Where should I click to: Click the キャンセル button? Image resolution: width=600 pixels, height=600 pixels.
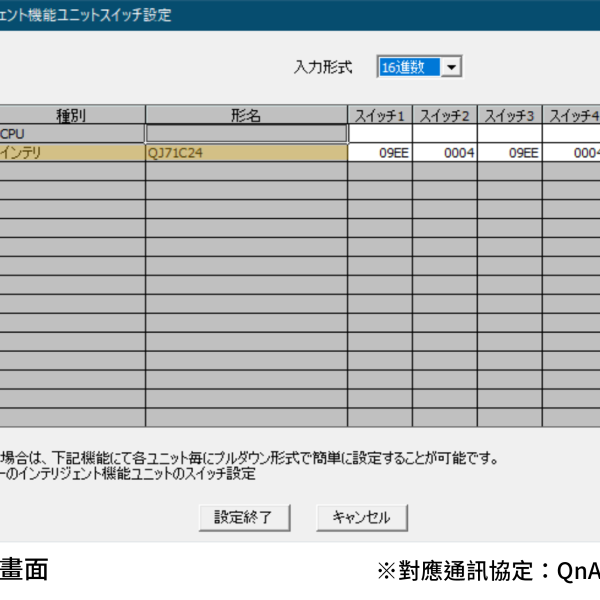click(x=361, y=517)
